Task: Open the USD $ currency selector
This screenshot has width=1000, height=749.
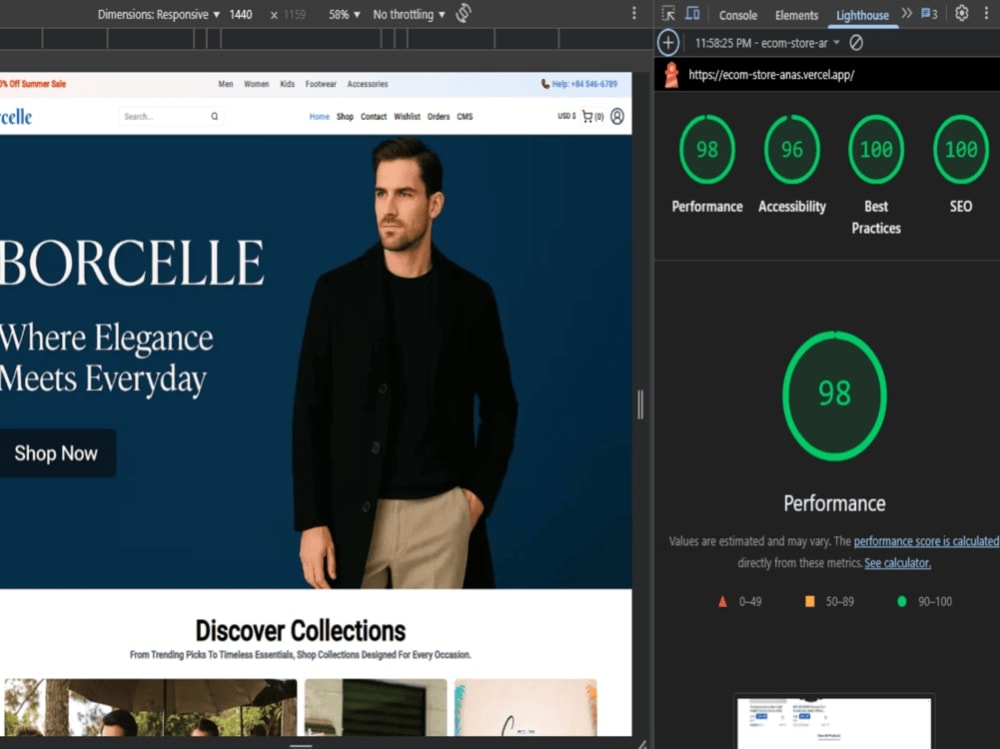Action: point(566,116)
